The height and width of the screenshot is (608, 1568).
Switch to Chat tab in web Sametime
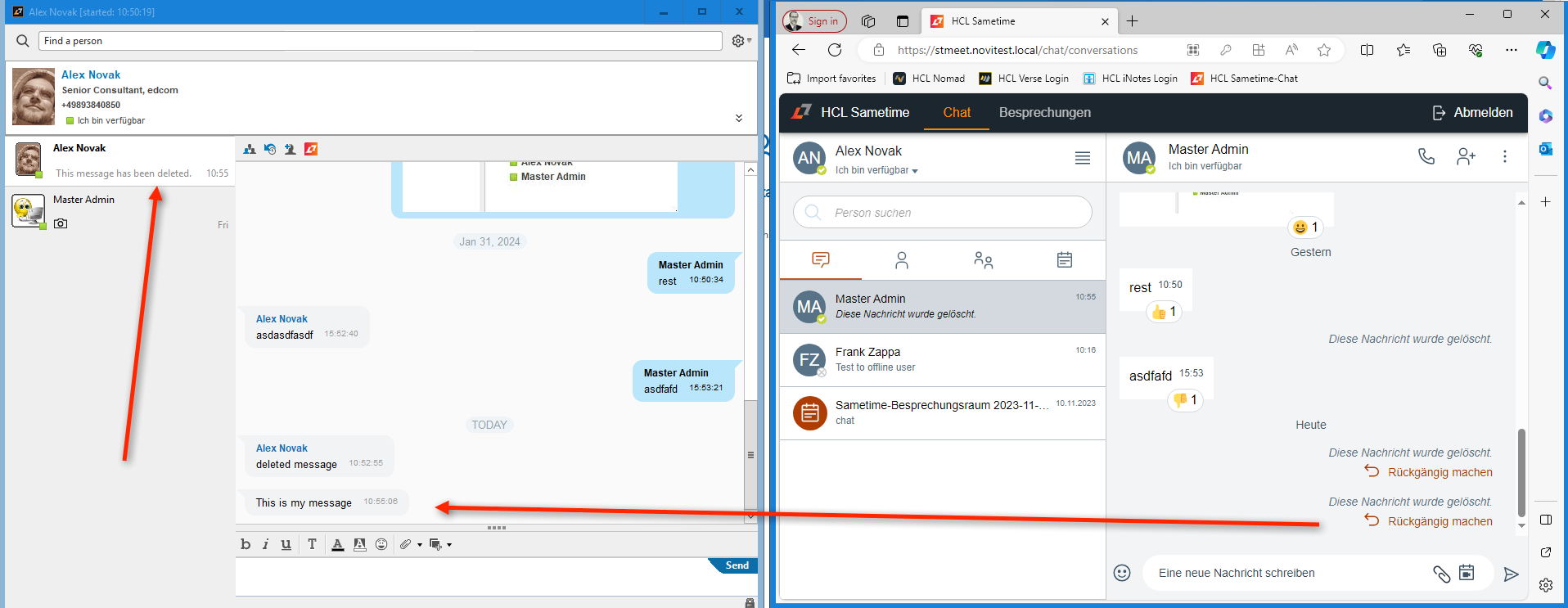(957, 113)
